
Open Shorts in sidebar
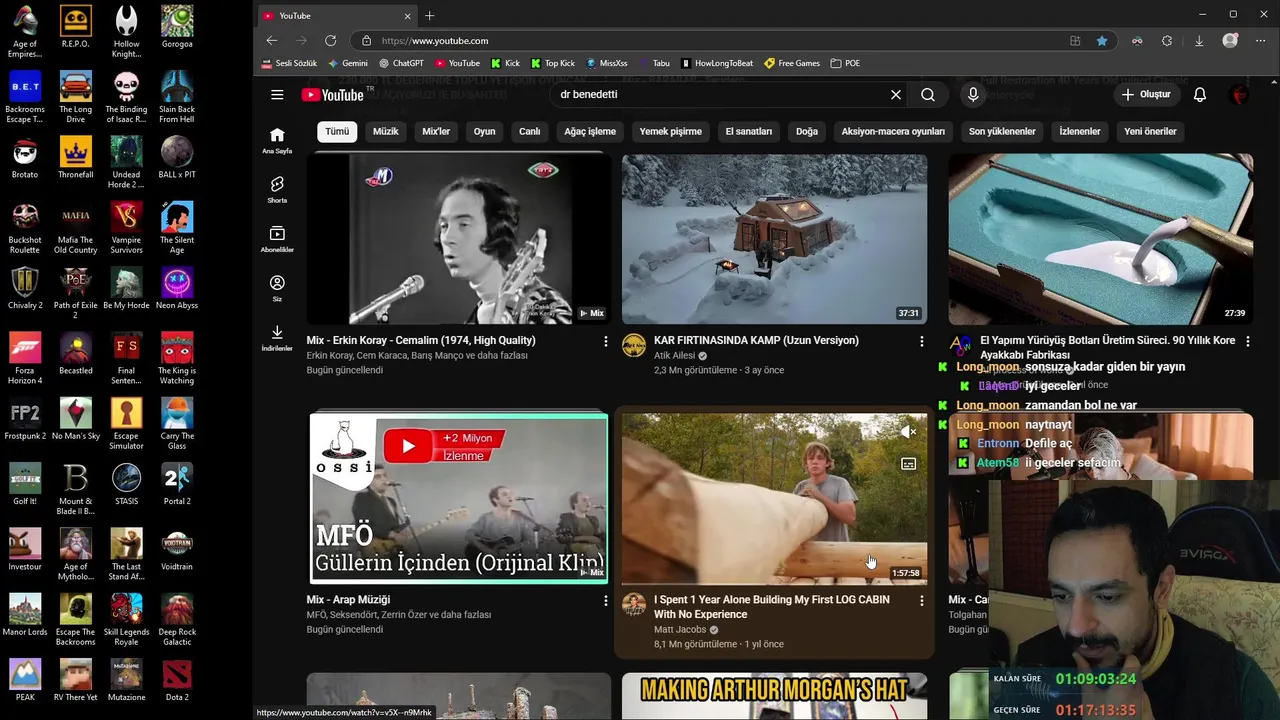tap(277, 190)
